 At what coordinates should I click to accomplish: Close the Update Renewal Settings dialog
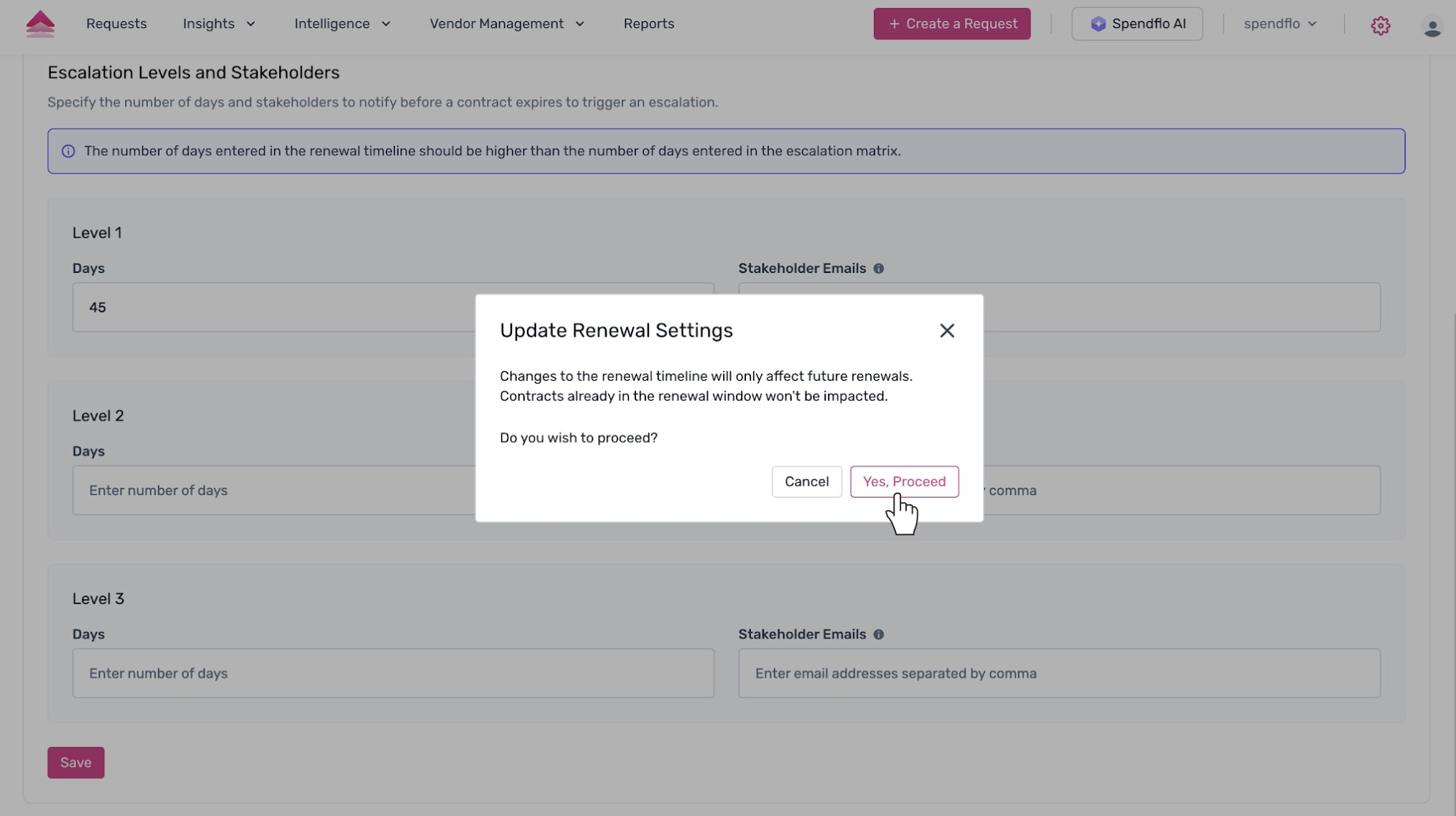click(946, 330)
